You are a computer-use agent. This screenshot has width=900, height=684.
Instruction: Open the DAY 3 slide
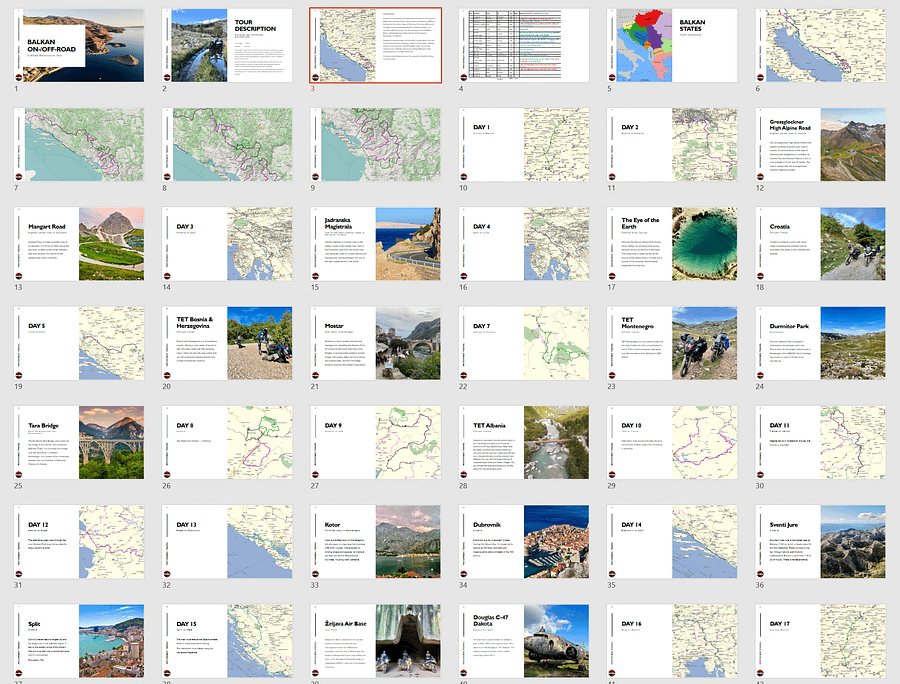tap(227, 244)
